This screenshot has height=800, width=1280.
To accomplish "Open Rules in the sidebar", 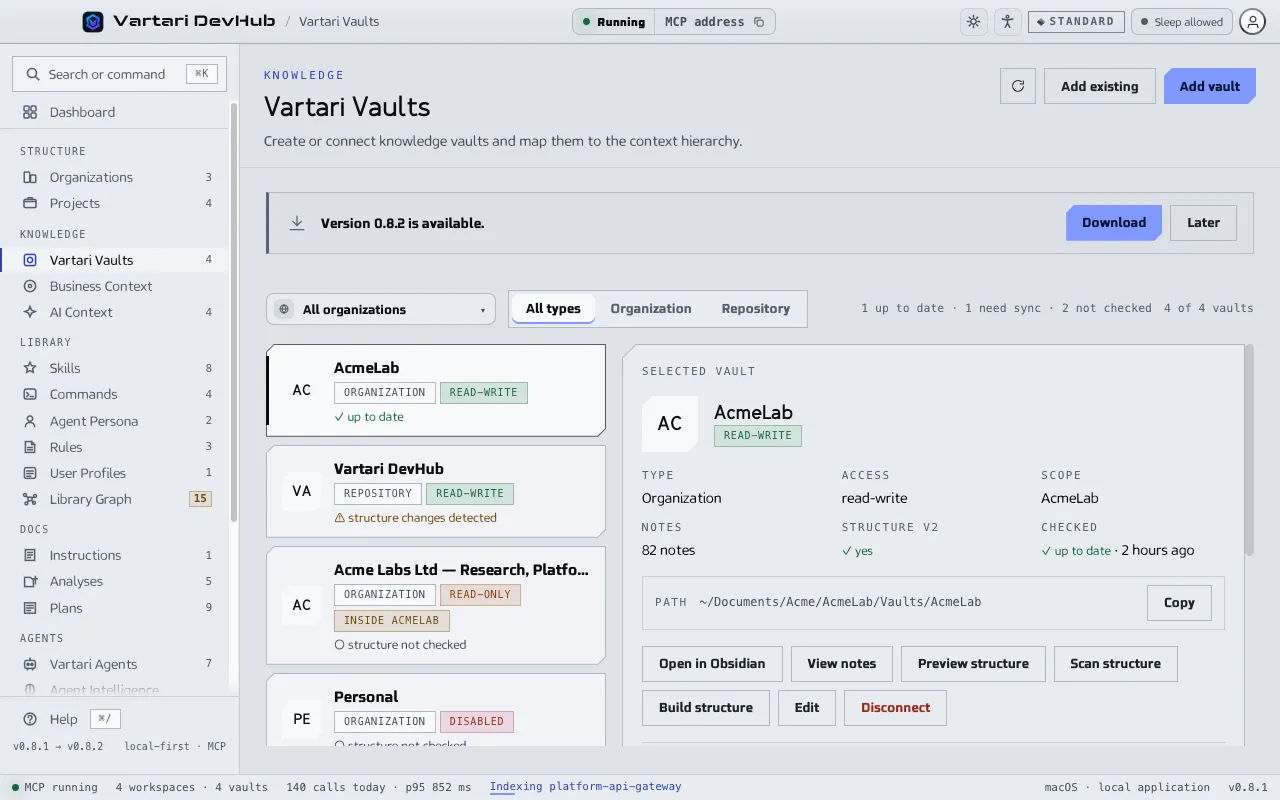I will [115, 447].
